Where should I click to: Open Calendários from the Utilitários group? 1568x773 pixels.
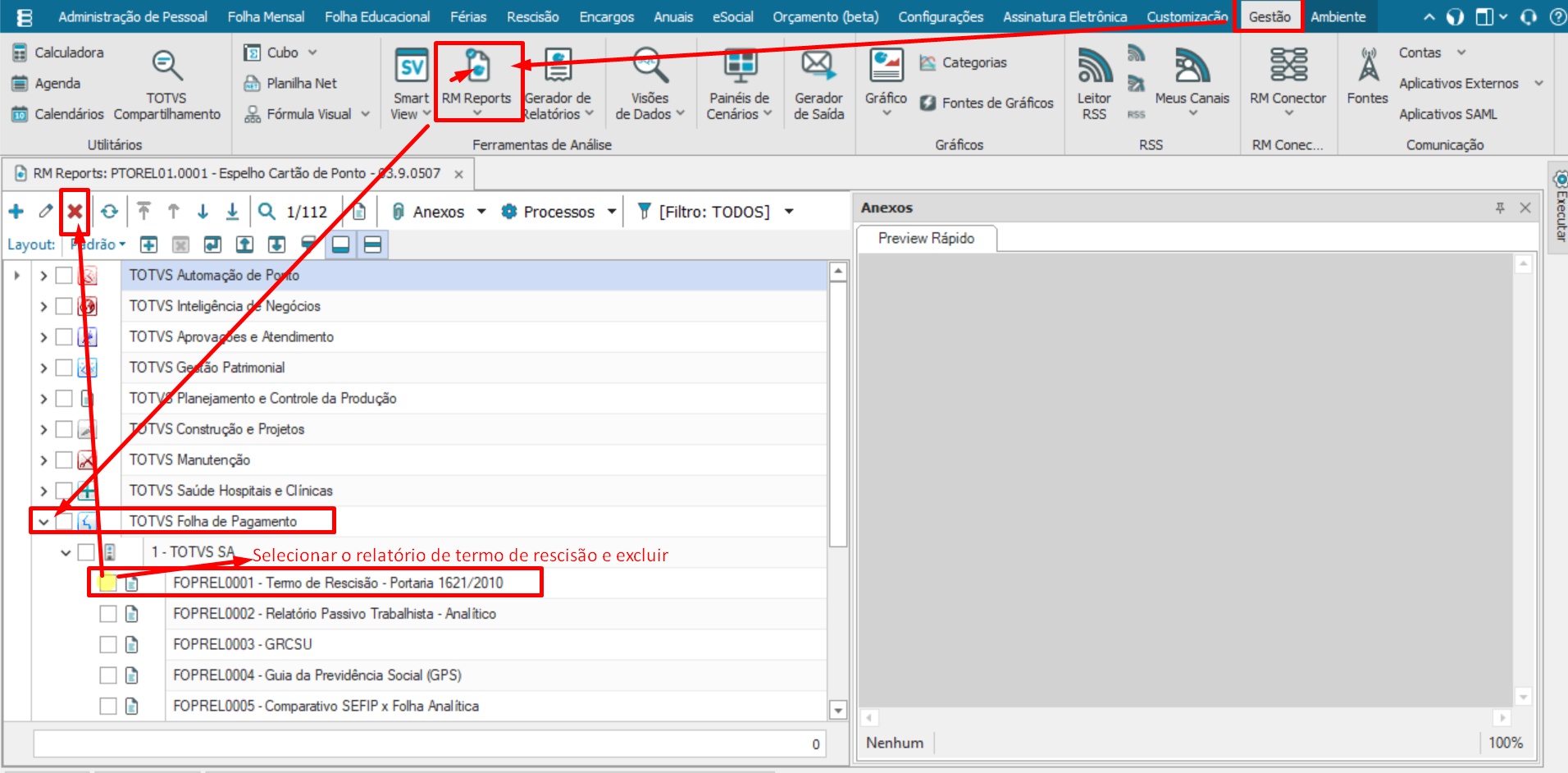point(58,114)
